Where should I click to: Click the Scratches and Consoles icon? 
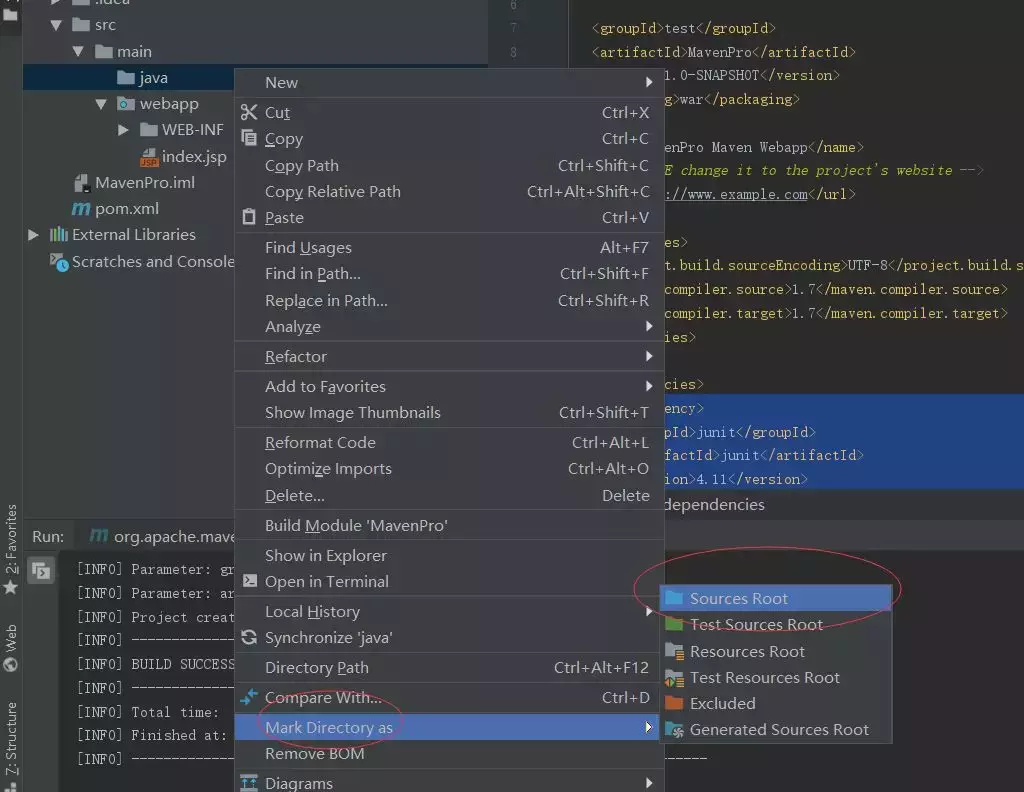coord(59,262)
